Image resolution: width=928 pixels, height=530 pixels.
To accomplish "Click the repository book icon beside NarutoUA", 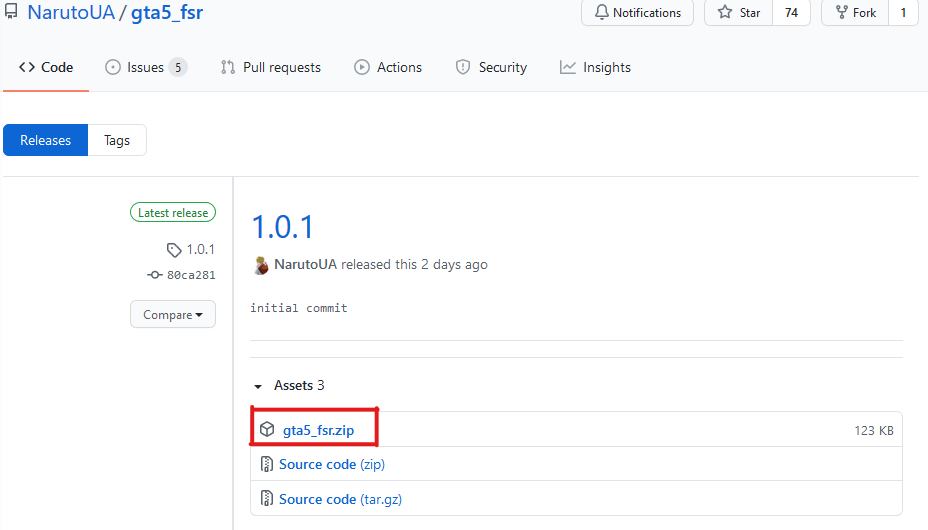I will tap(10, 12).
